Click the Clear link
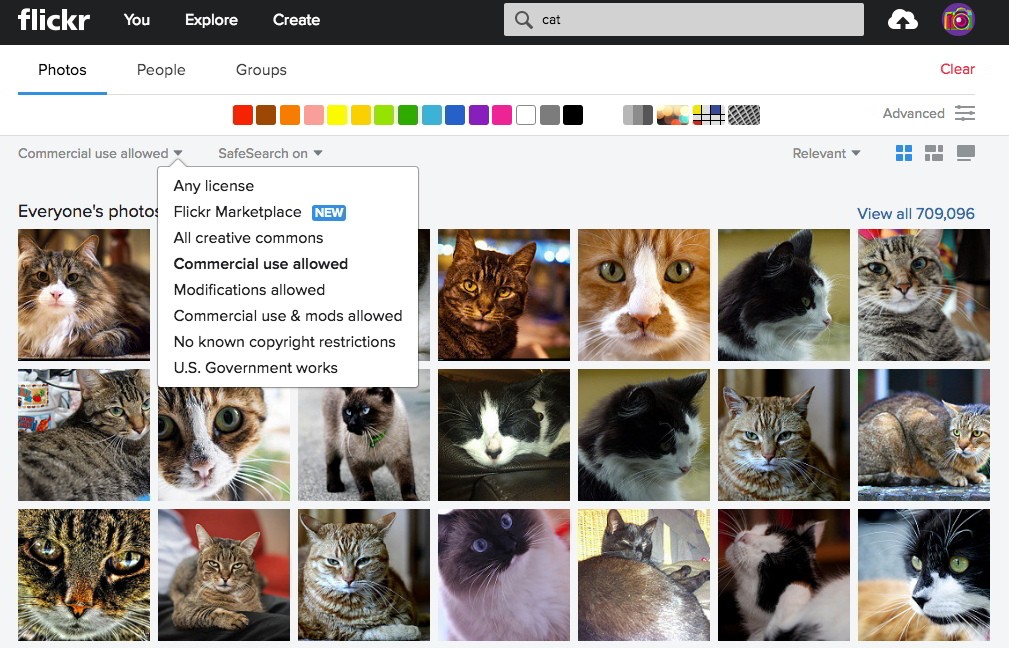1009x648 pixels. coord(957,69)
